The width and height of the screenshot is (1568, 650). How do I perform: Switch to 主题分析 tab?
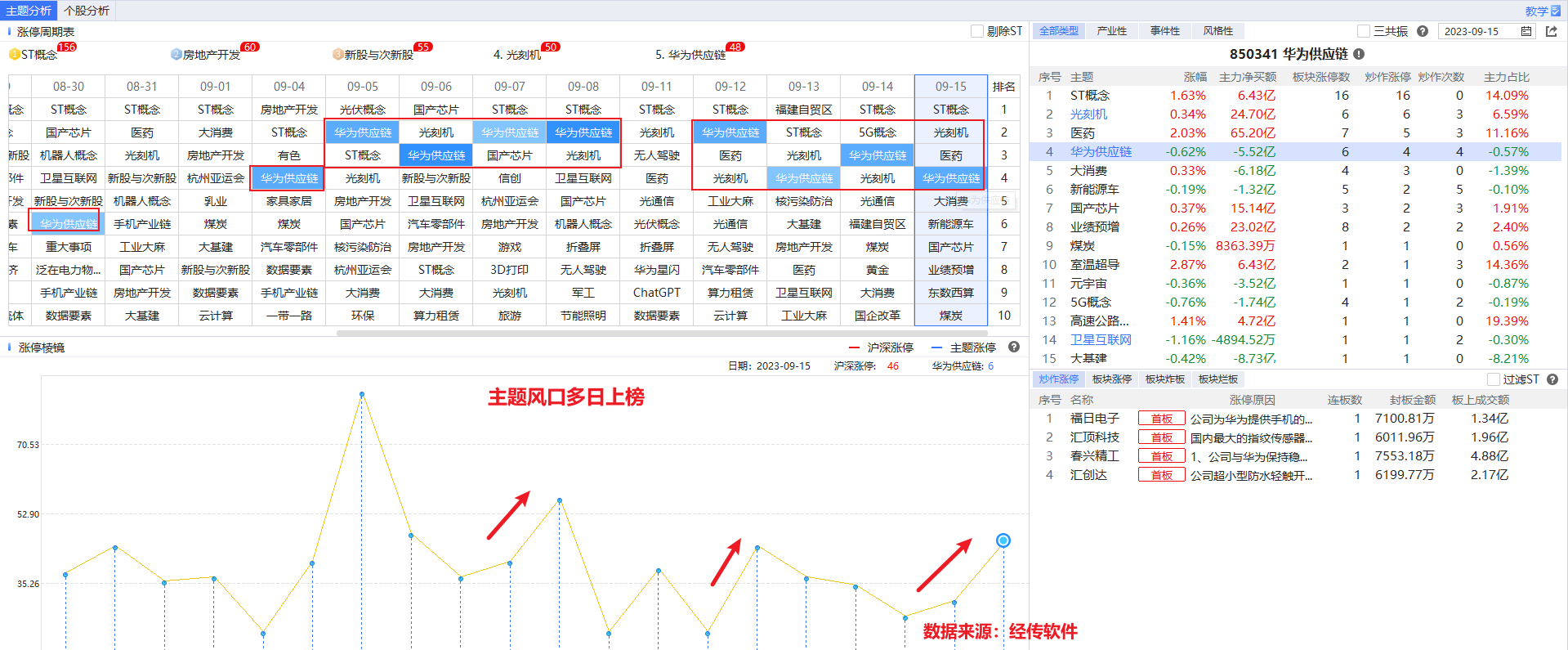(29, 11)
